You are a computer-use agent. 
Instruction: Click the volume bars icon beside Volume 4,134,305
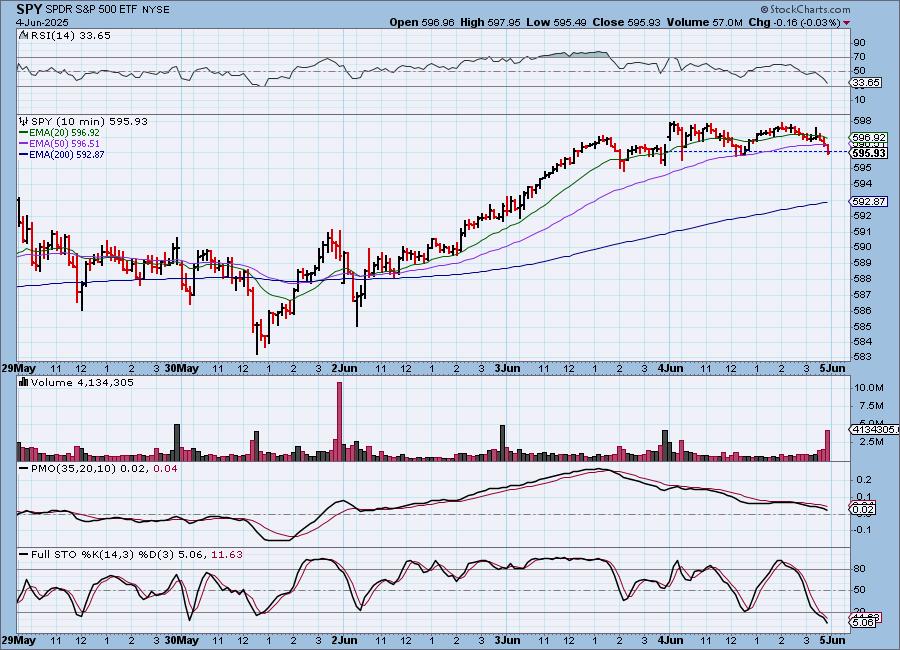[x=24, y=382]
